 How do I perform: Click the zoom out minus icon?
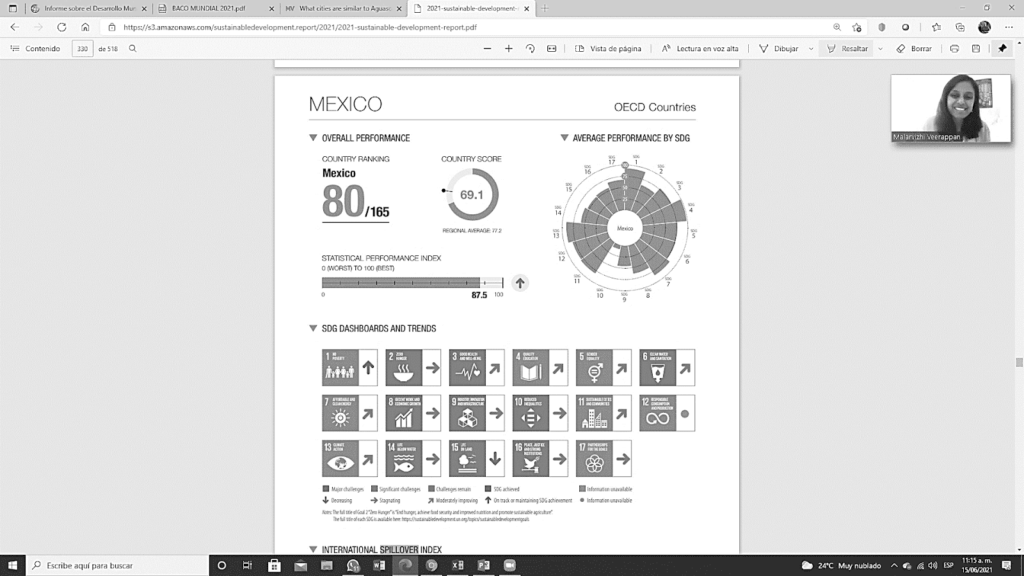[486, 48]
